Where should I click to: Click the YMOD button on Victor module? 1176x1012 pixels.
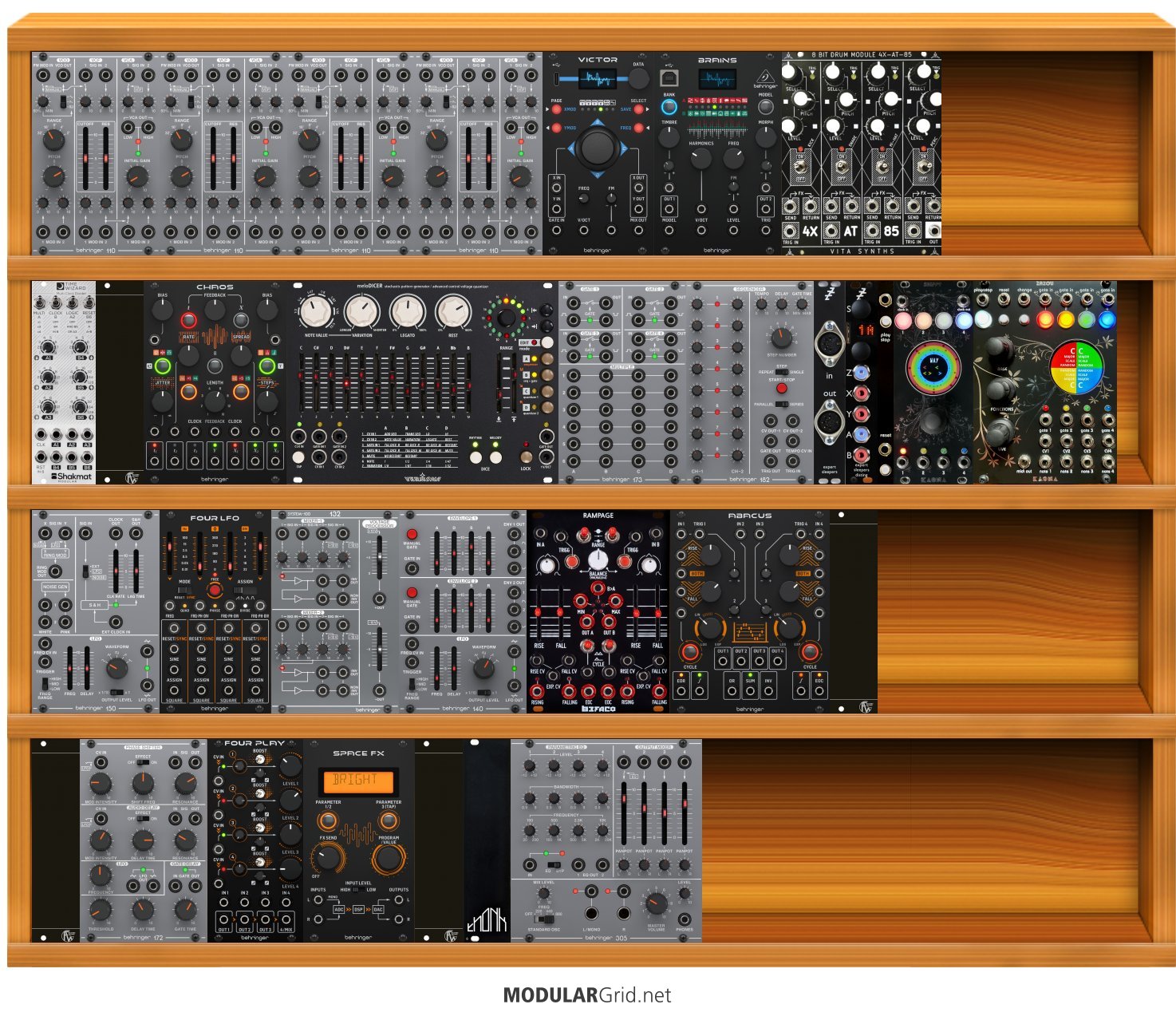pyautogui.click(x=557, y=128)
